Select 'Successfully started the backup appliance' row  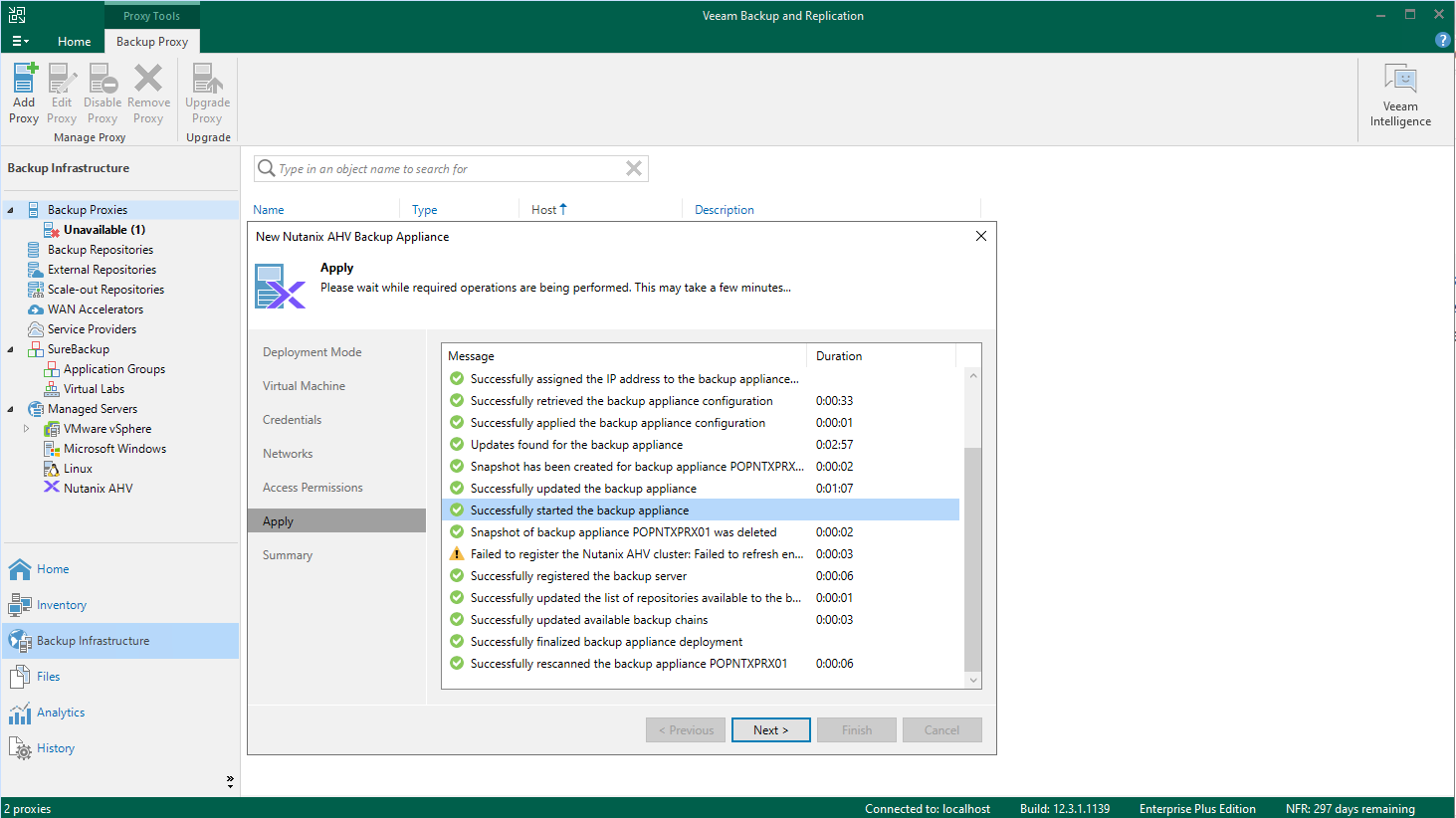(x=701, y=511)
